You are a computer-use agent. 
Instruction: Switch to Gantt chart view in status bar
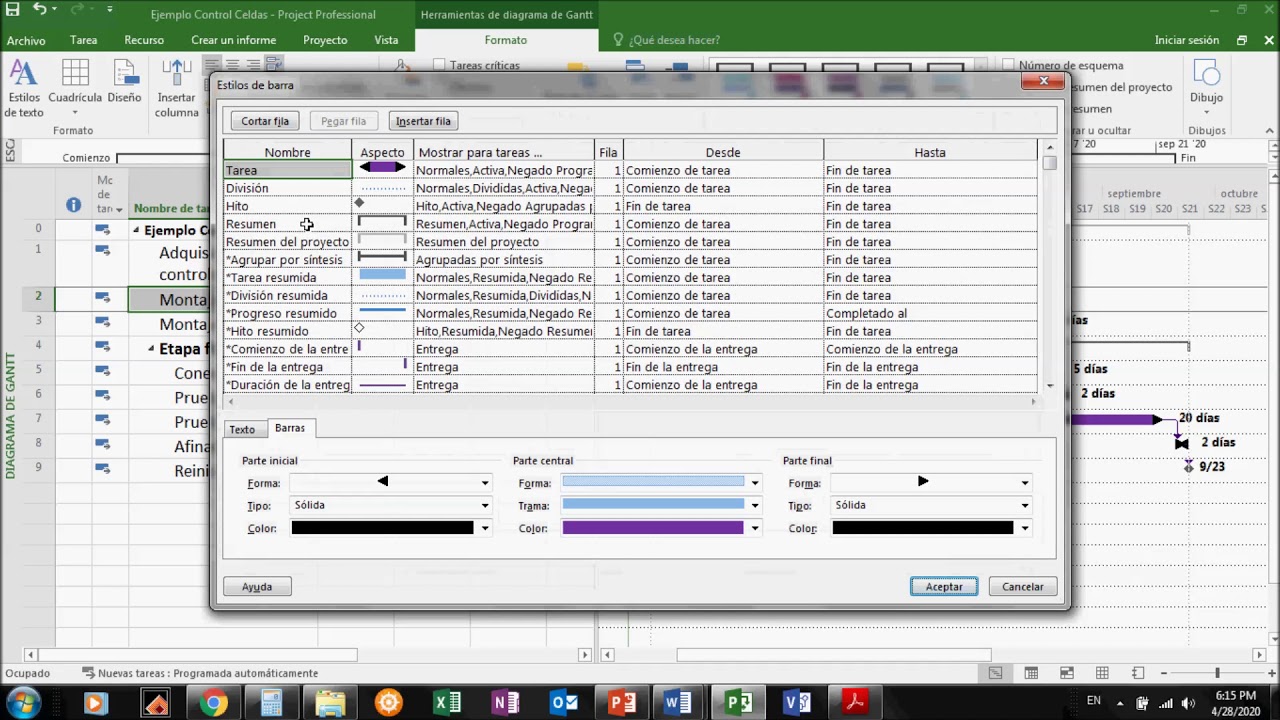(x=995, y=673)
